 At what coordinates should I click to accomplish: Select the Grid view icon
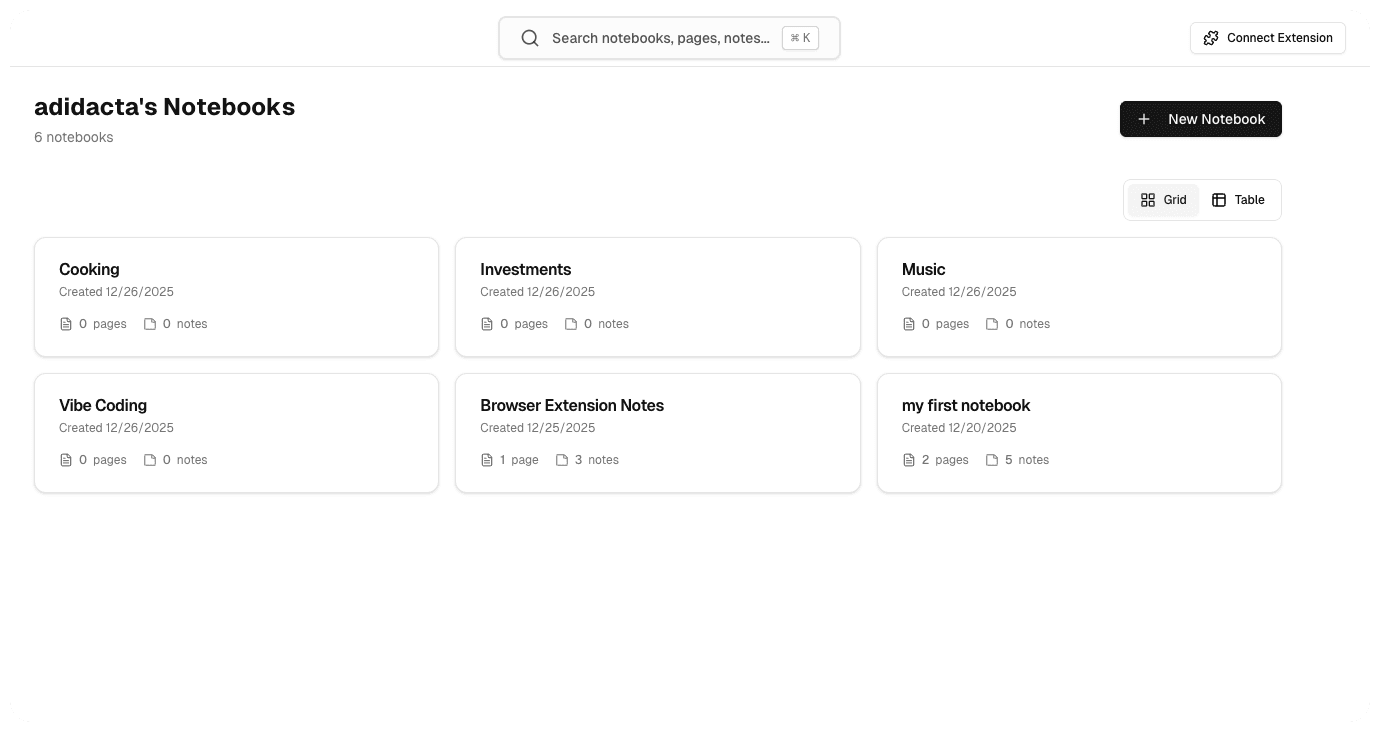tap(1148, 200)
